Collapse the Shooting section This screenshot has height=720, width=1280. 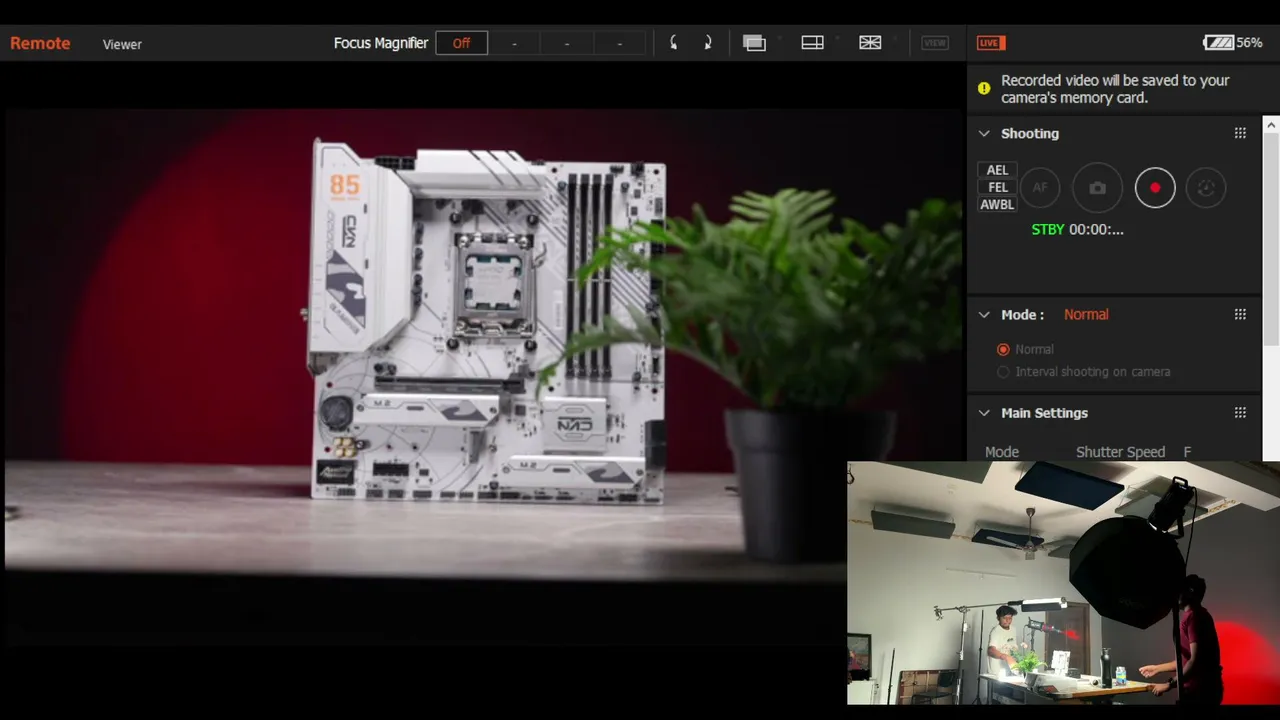point(984,133)
